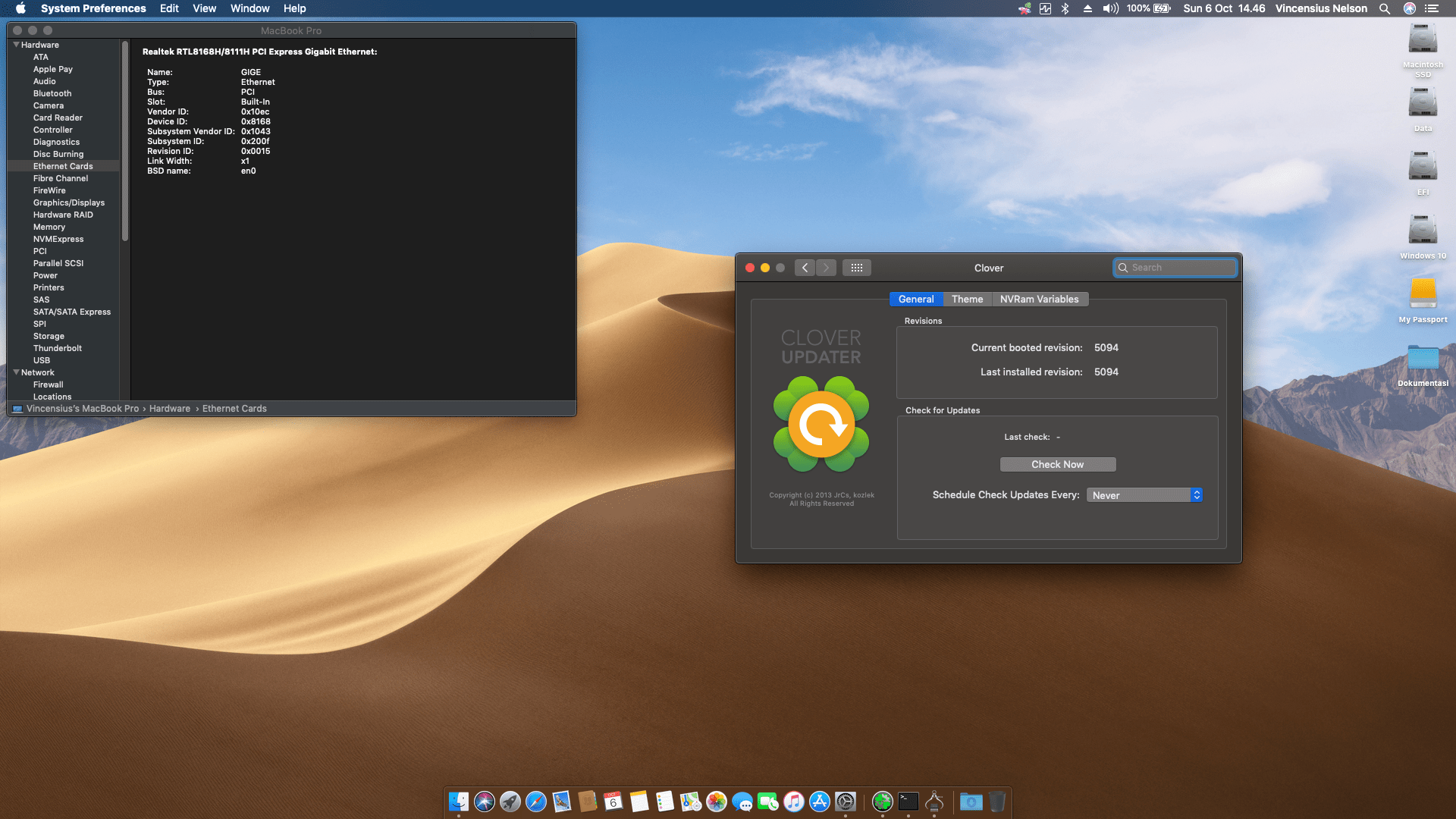Open Spotlight search from the menu bar

pyautogui.click(x=1385, y=8)
